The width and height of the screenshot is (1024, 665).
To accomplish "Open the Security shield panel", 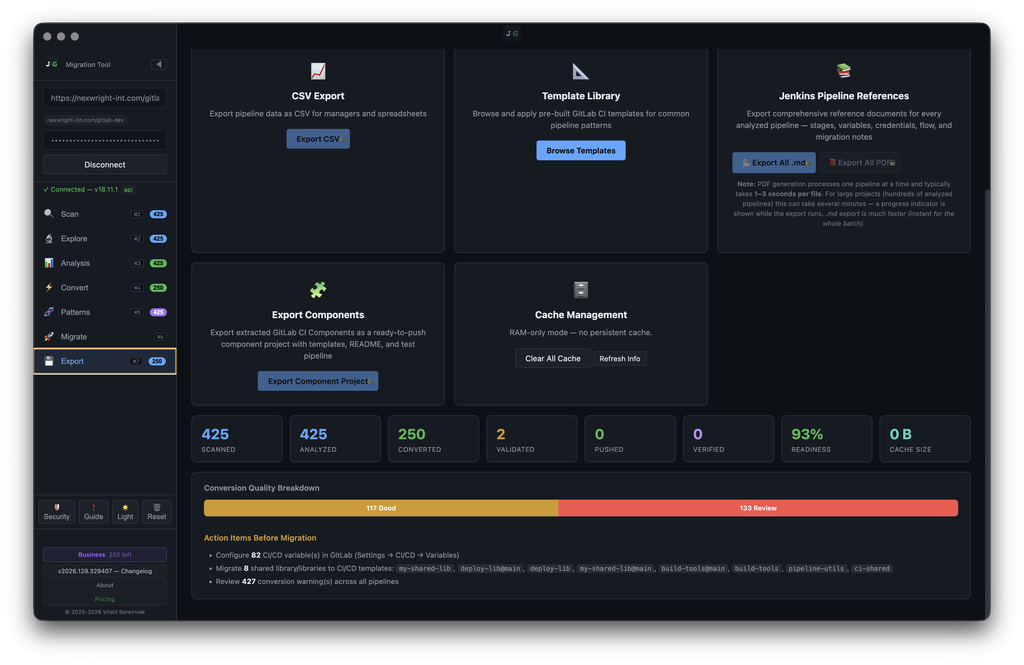I will [57, 511].
